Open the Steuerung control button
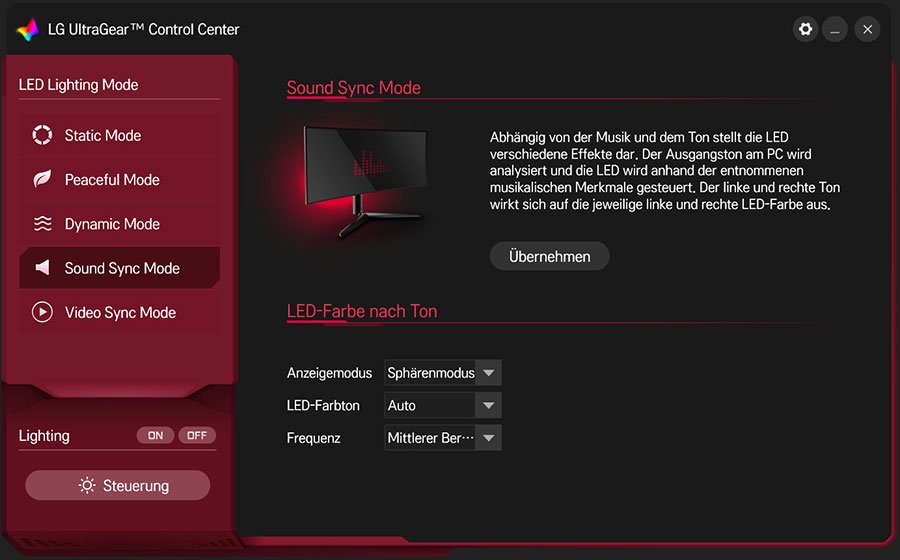This screenshot has height=560, width=900. tap(118, 485)
